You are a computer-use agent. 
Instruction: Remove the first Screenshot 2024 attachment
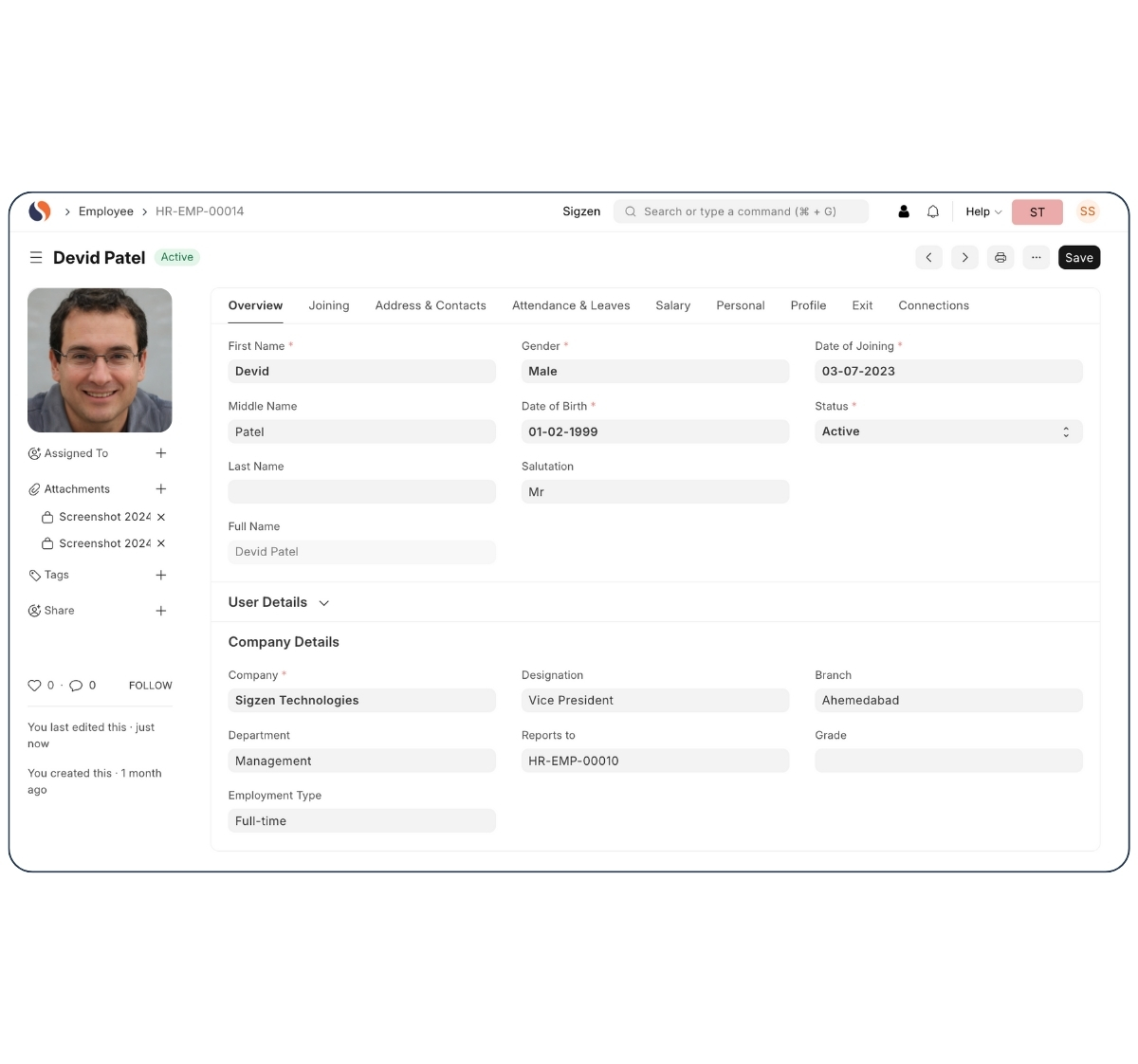coord(161,517)
